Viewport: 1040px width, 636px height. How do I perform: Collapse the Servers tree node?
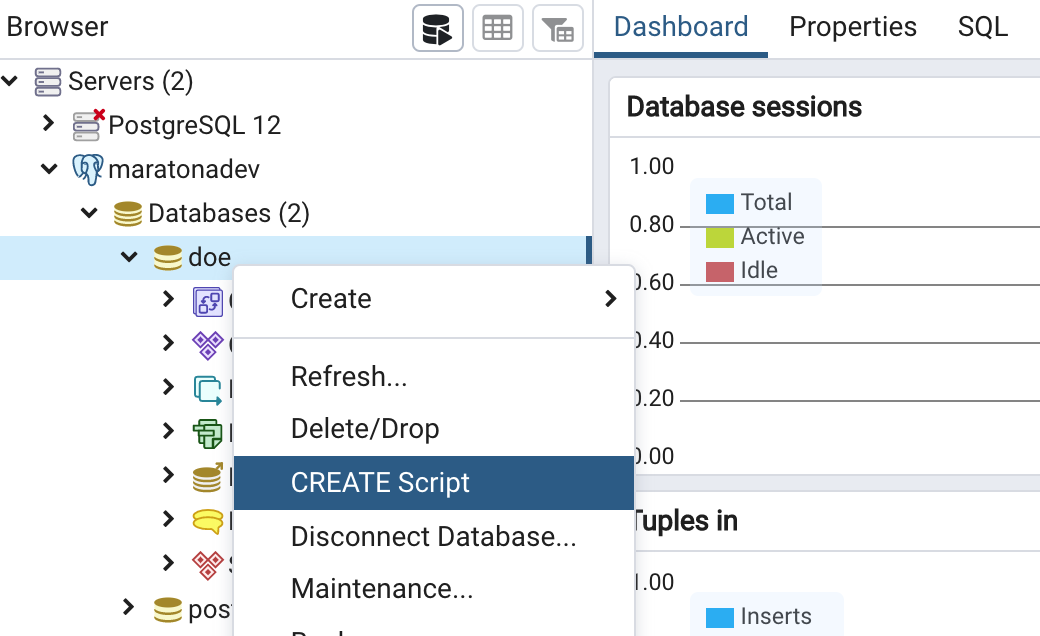(x=10, y=80)
